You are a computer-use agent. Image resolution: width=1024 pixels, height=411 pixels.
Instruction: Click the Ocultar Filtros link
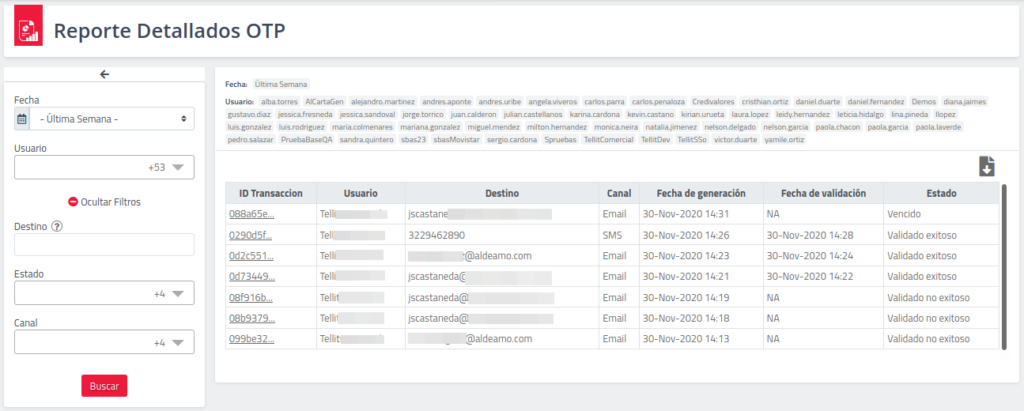[111, 201]
